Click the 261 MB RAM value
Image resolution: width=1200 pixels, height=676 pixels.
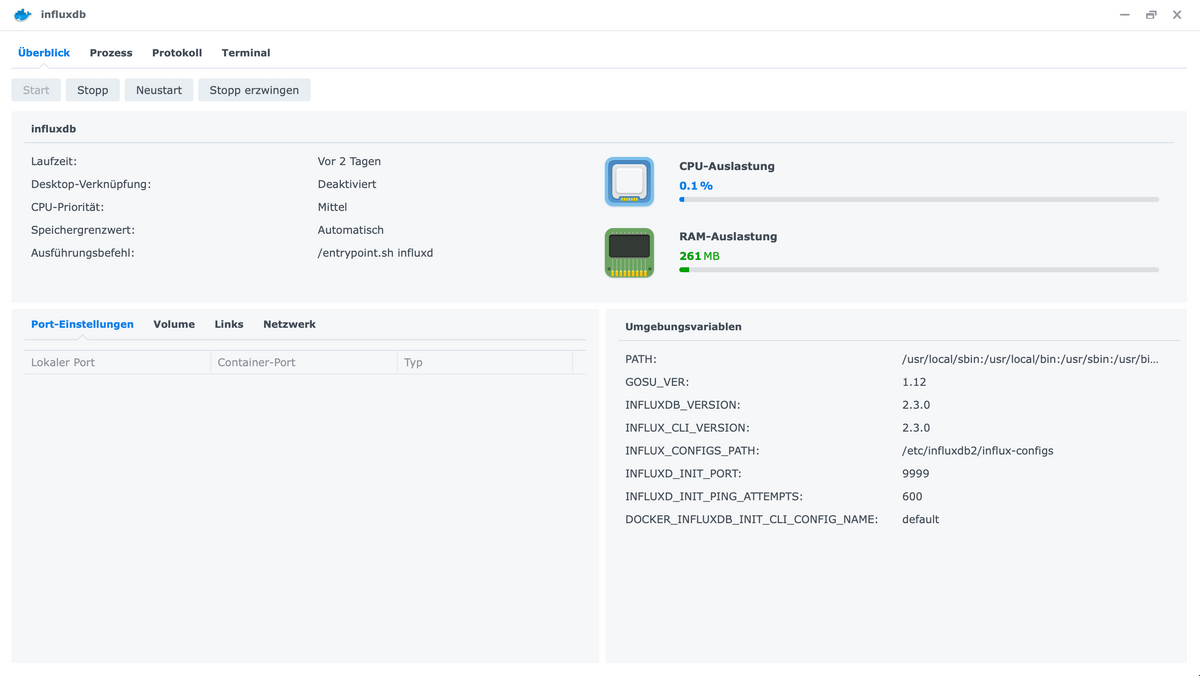pyautogui.click(x=699, y=256)
